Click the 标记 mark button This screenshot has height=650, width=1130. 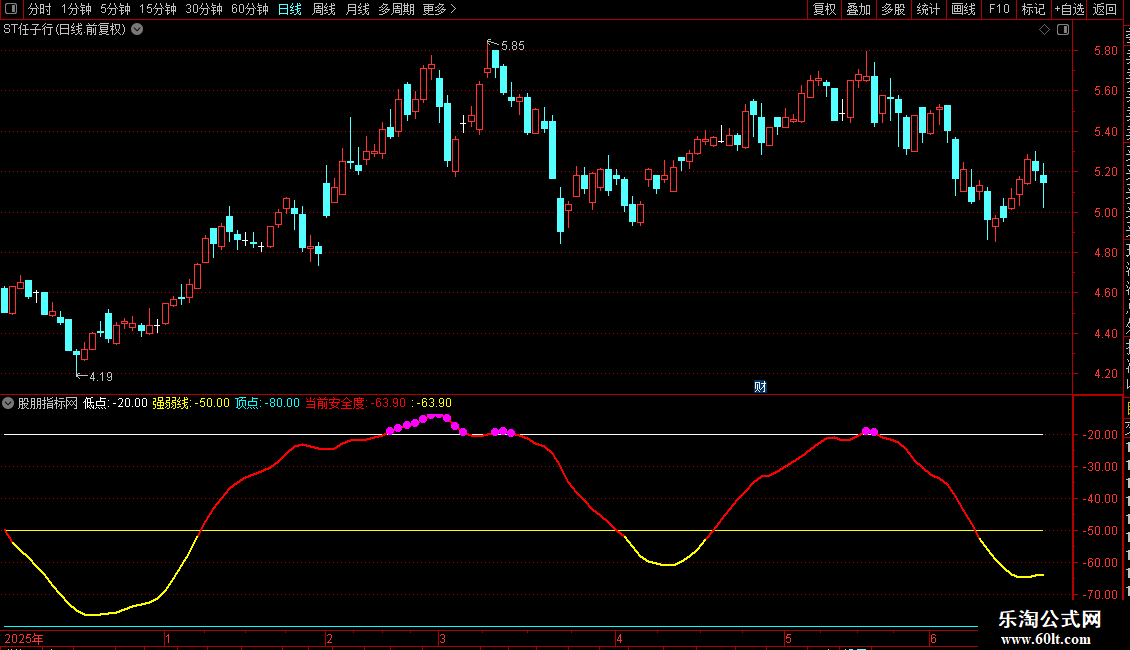coord(1033,9)
